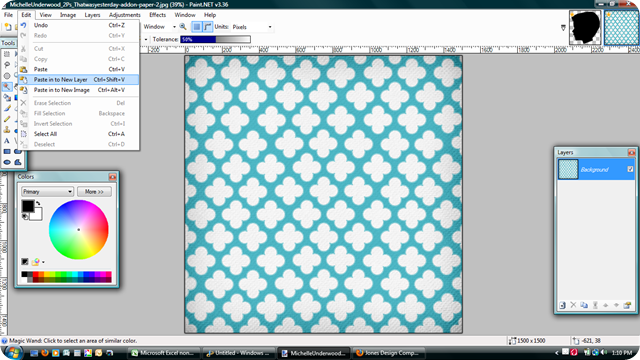Select the Magic Wand tool
This screenshot has width=640, height=360.
tap(7, 87)
